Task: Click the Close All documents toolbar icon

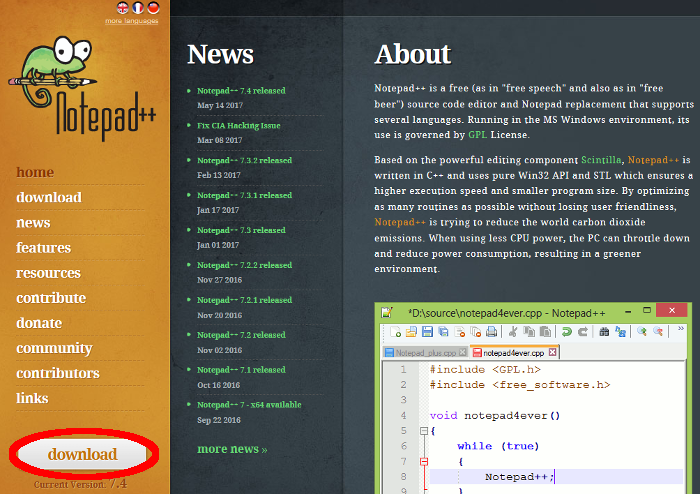Action: point(475,332)
